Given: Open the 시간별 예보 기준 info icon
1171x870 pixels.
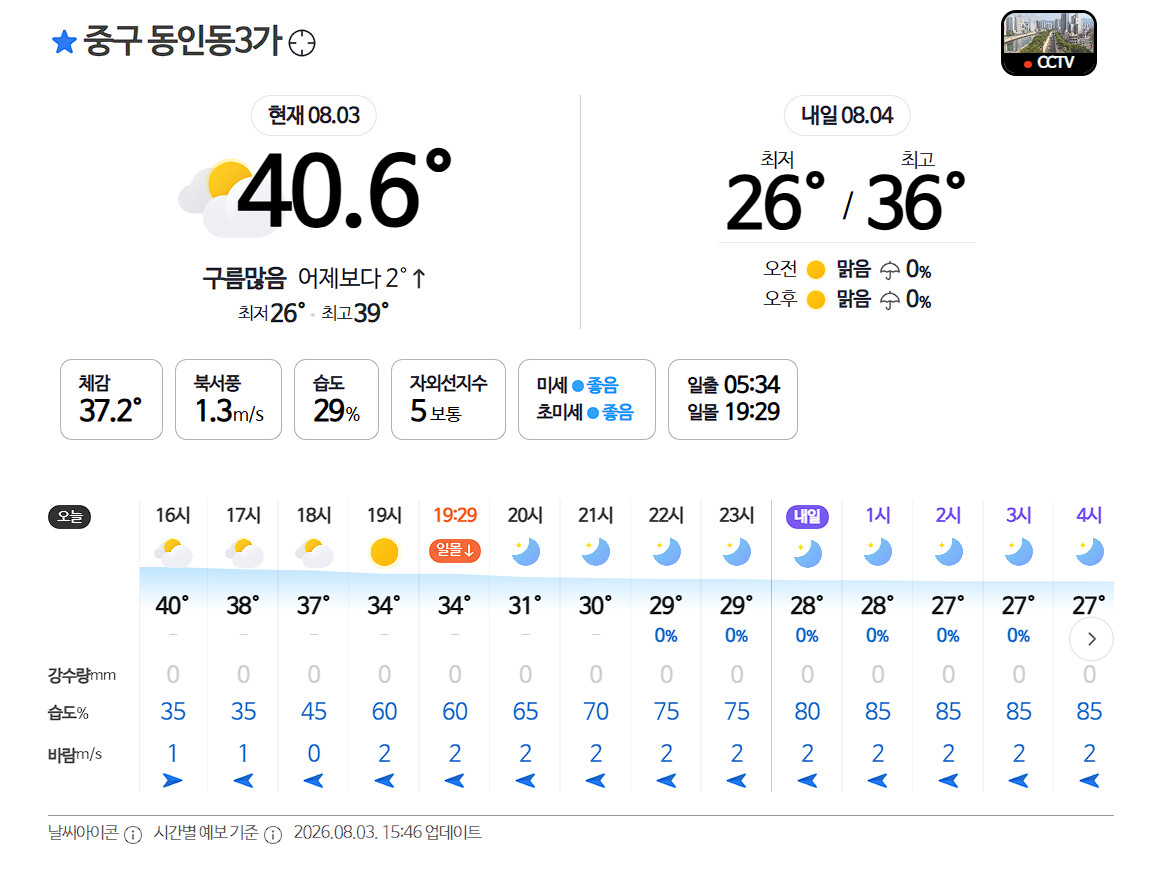Looking at the screenshot, I should coord(273,835).
